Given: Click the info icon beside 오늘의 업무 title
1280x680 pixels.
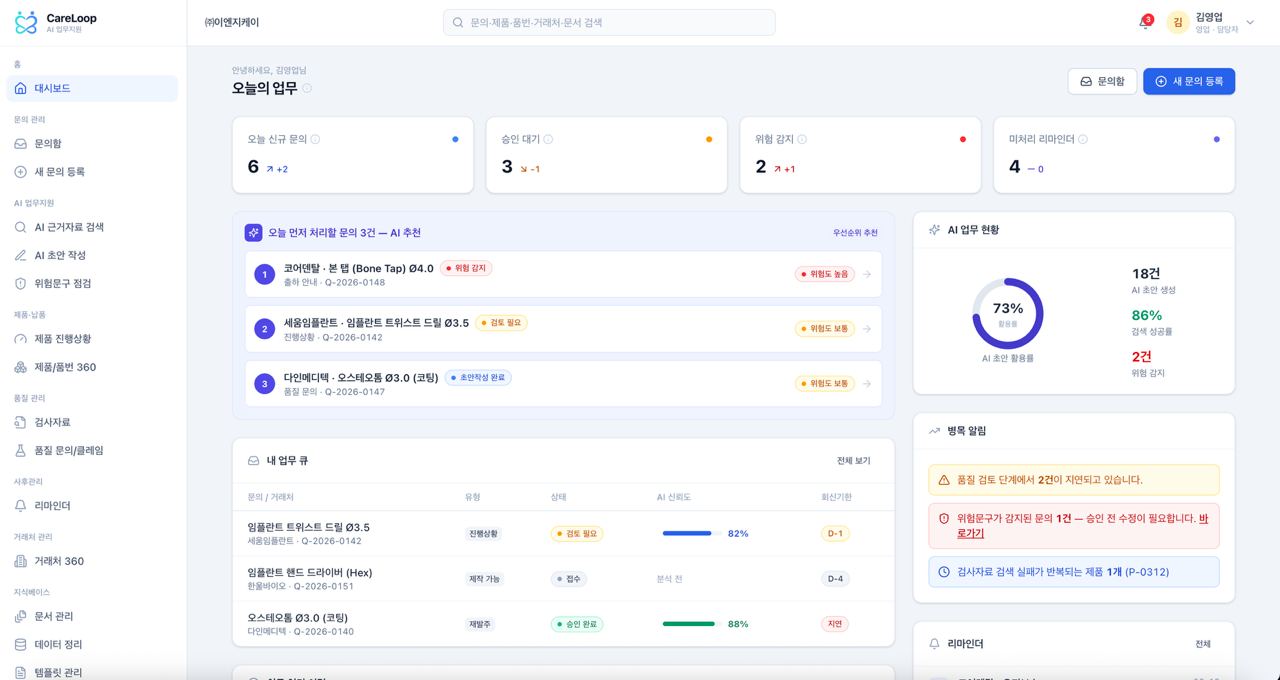Looking at the screenshot, I should point(307,88).
